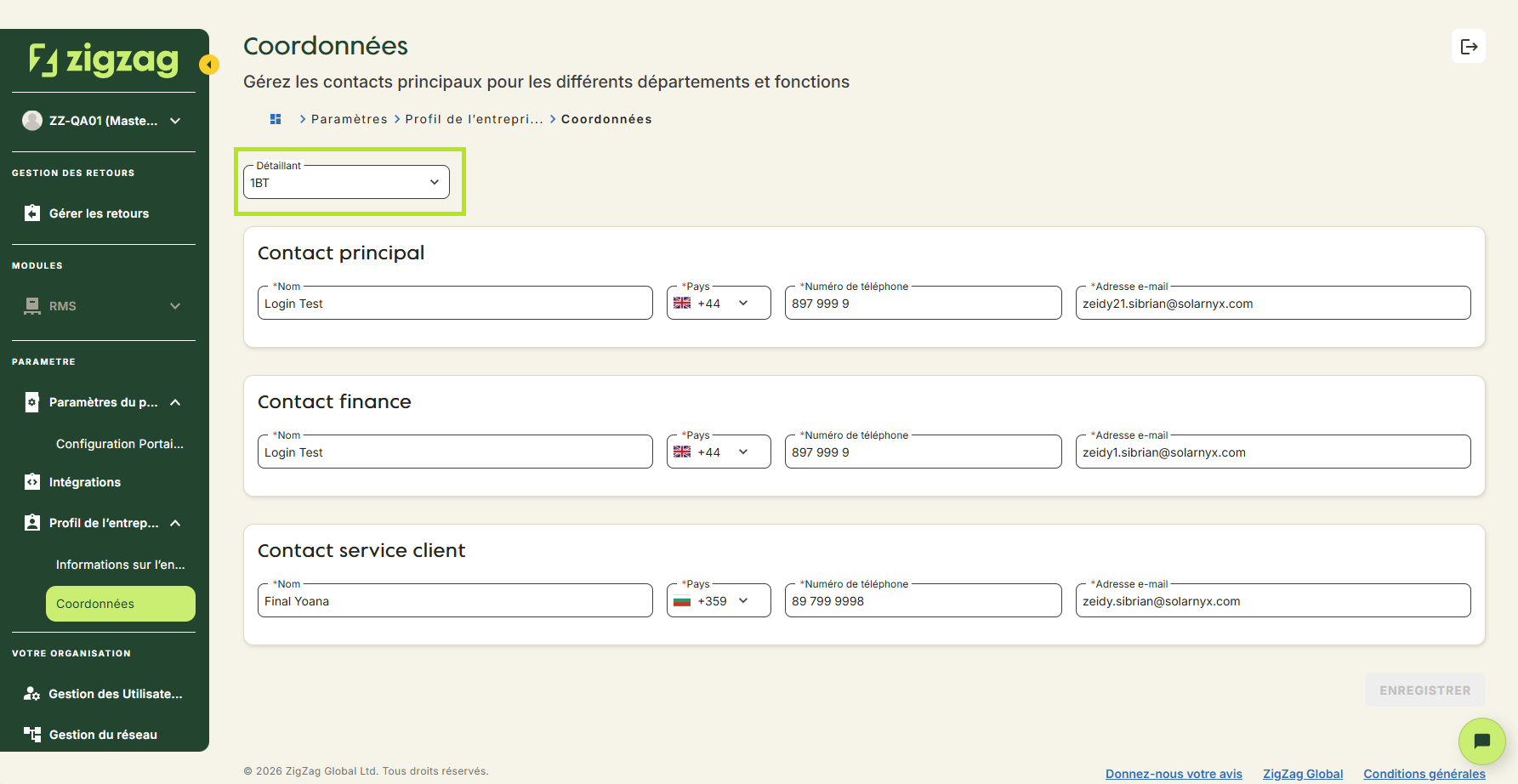
Task: Open Donnez-nous votre avis link
Action: point(1174,774)
